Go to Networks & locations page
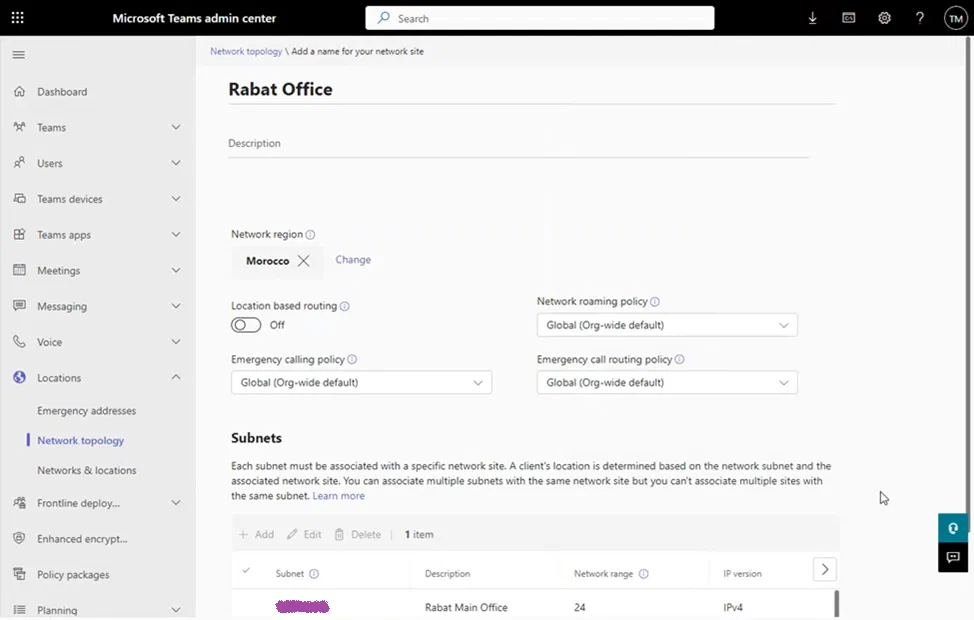Screen dimensions: 974x620 pos(86,470)
